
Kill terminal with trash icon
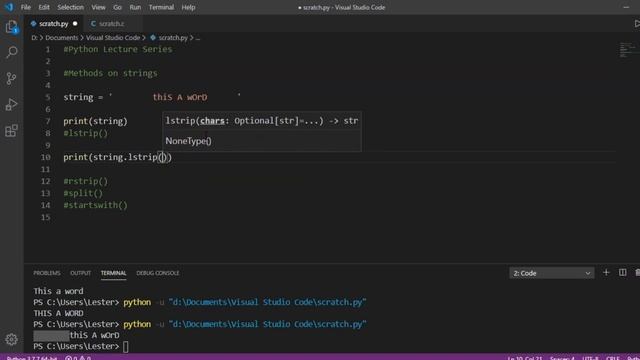[638, 273]
